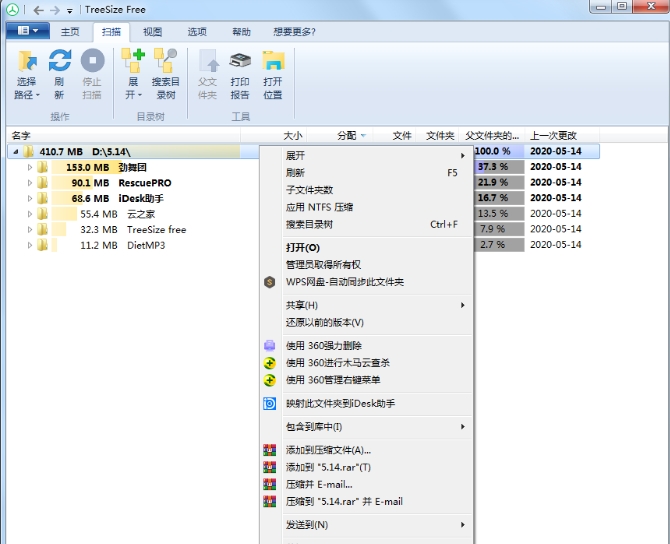Switch to the 视图 ribbon tab
670x544 pixels.
pyautogui.click(x=153, y=32)
